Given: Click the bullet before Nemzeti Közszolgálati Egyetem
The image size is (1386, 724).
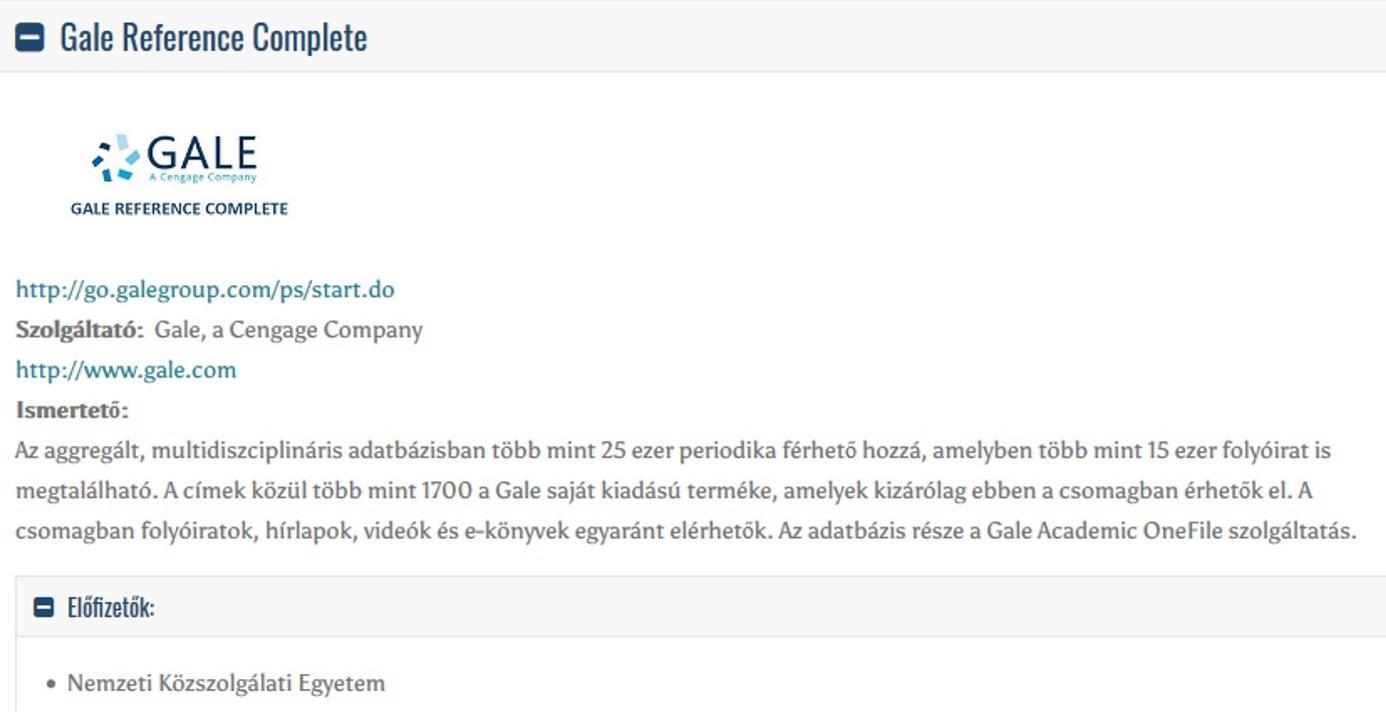Looking at the screenshot, I should [51, 685].
